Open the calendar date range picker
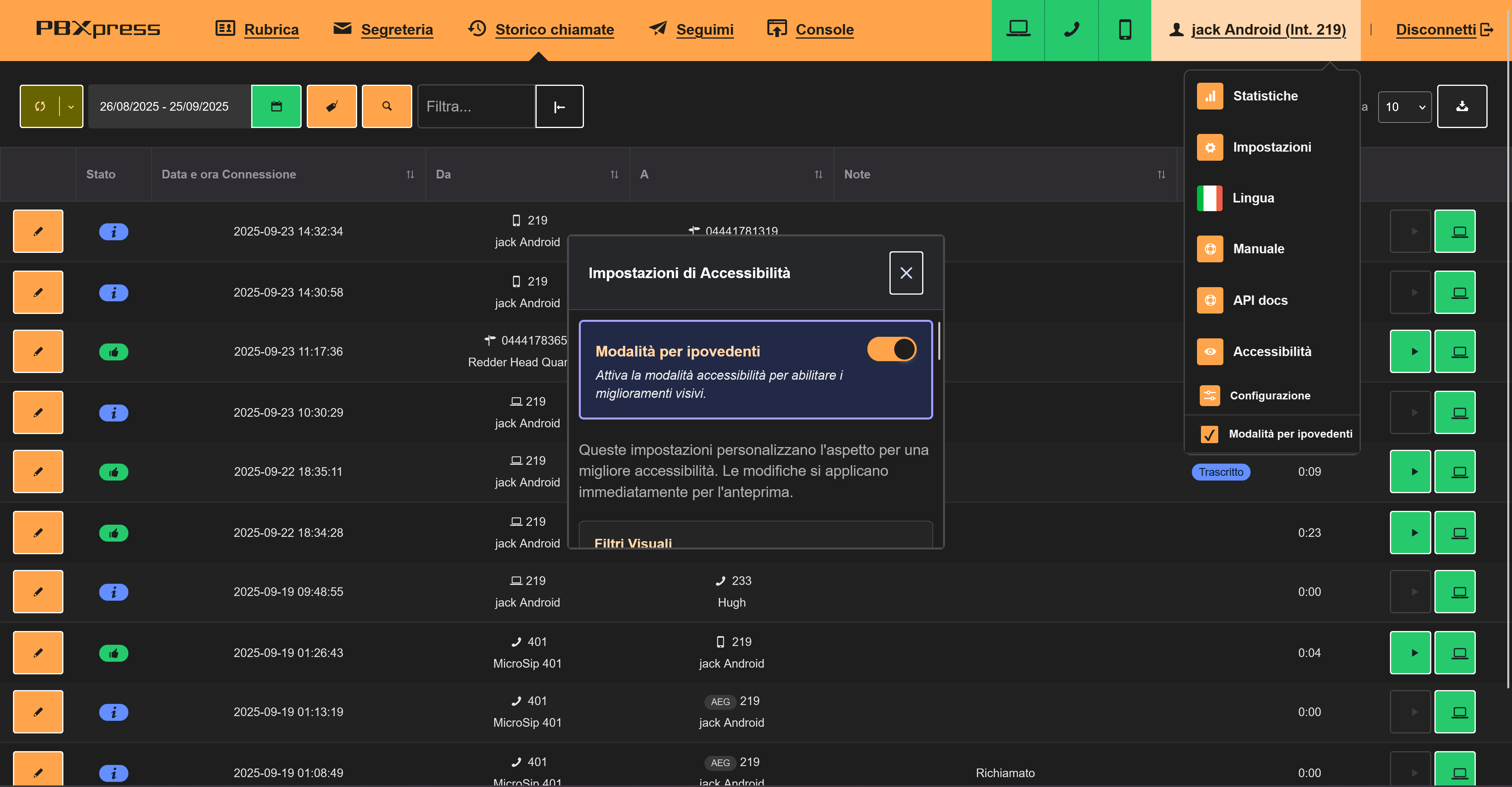Image resolution: width=1512 pixels, height=787 pixels. click(x=276, y=106)
